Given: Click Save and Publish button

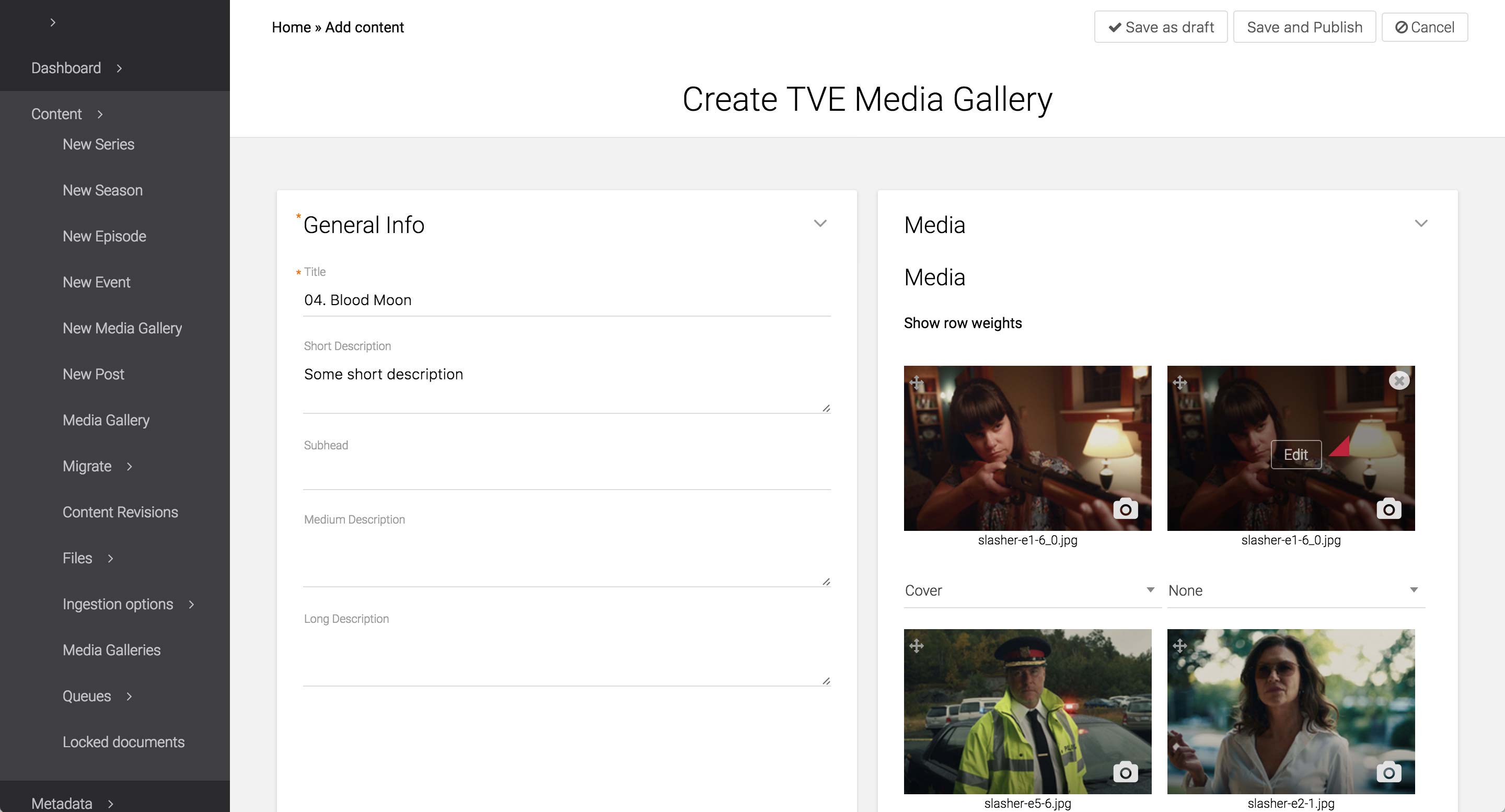Looking at the screenshot, I should pos(1304,27).
